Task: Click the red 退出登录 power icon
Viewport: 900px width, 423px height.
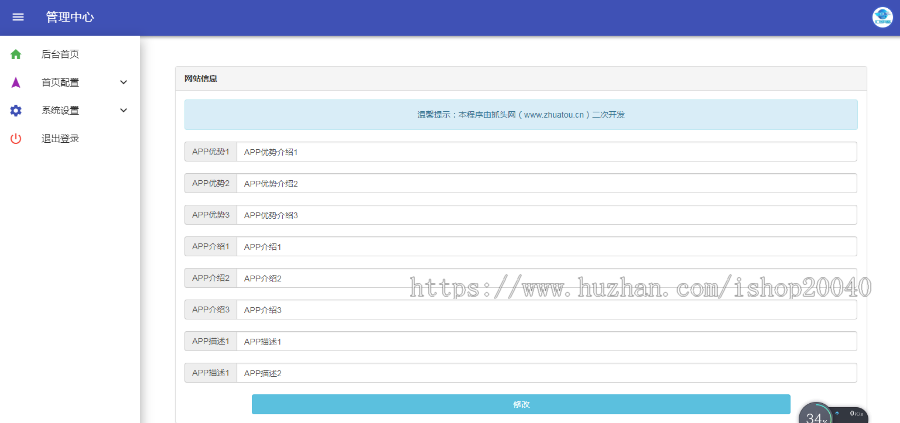Action: click(16, 138)
